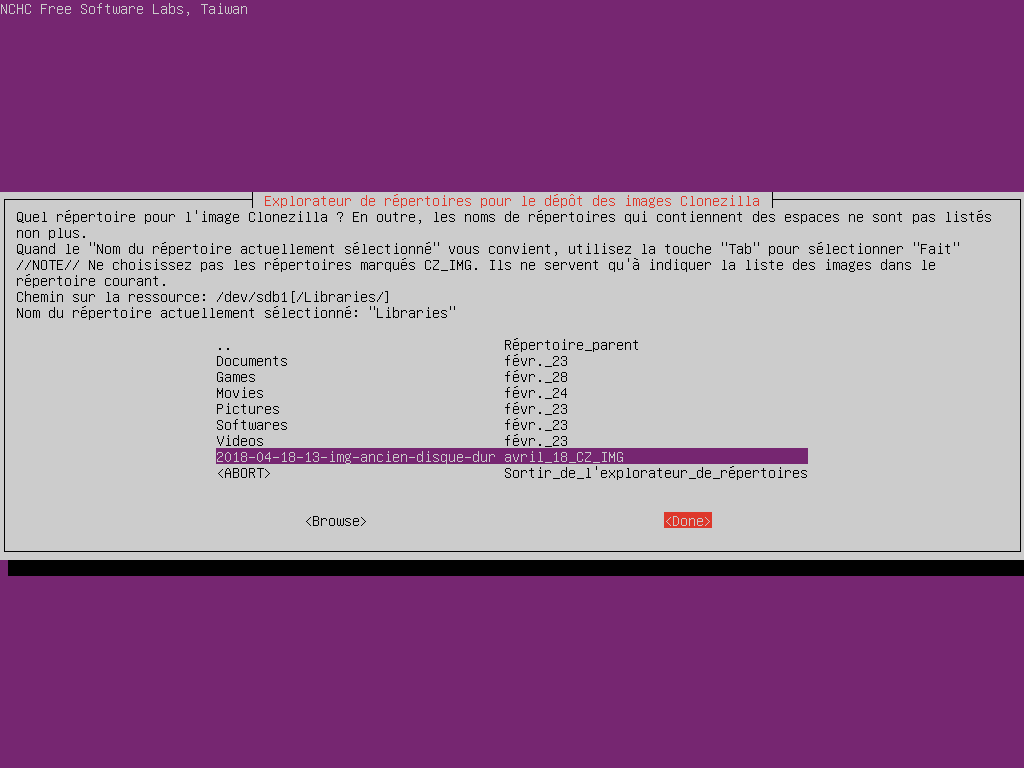Image resolution: width=1024 pixels, height=768 pixels.
Task: Click févr._28 date next to Games
Action: coord(536,377)
